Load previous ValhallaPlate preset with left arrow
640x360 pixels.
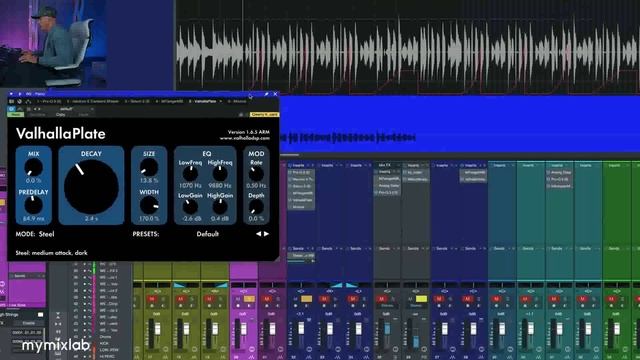tap(258, 234)
